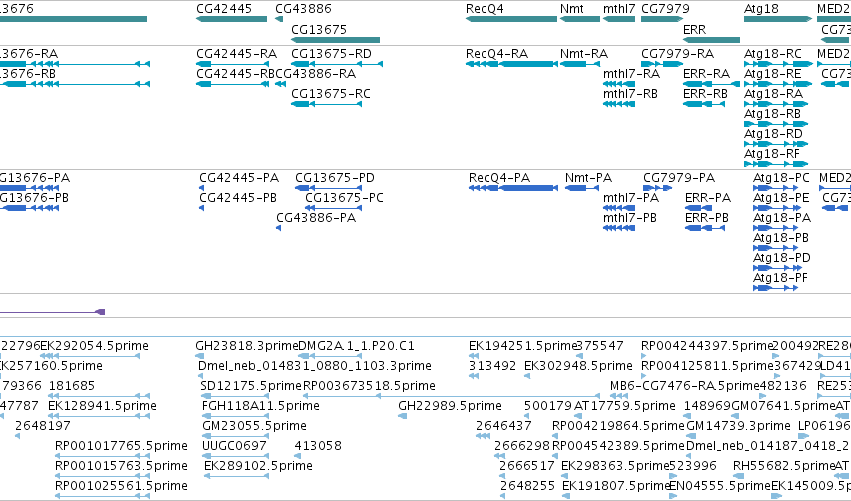Image resolution: width=851 pixels, height=501 pixels.
Task: Select the Nmt-RA transcript label
Action: pyautogui.click(x=583, y=54)
